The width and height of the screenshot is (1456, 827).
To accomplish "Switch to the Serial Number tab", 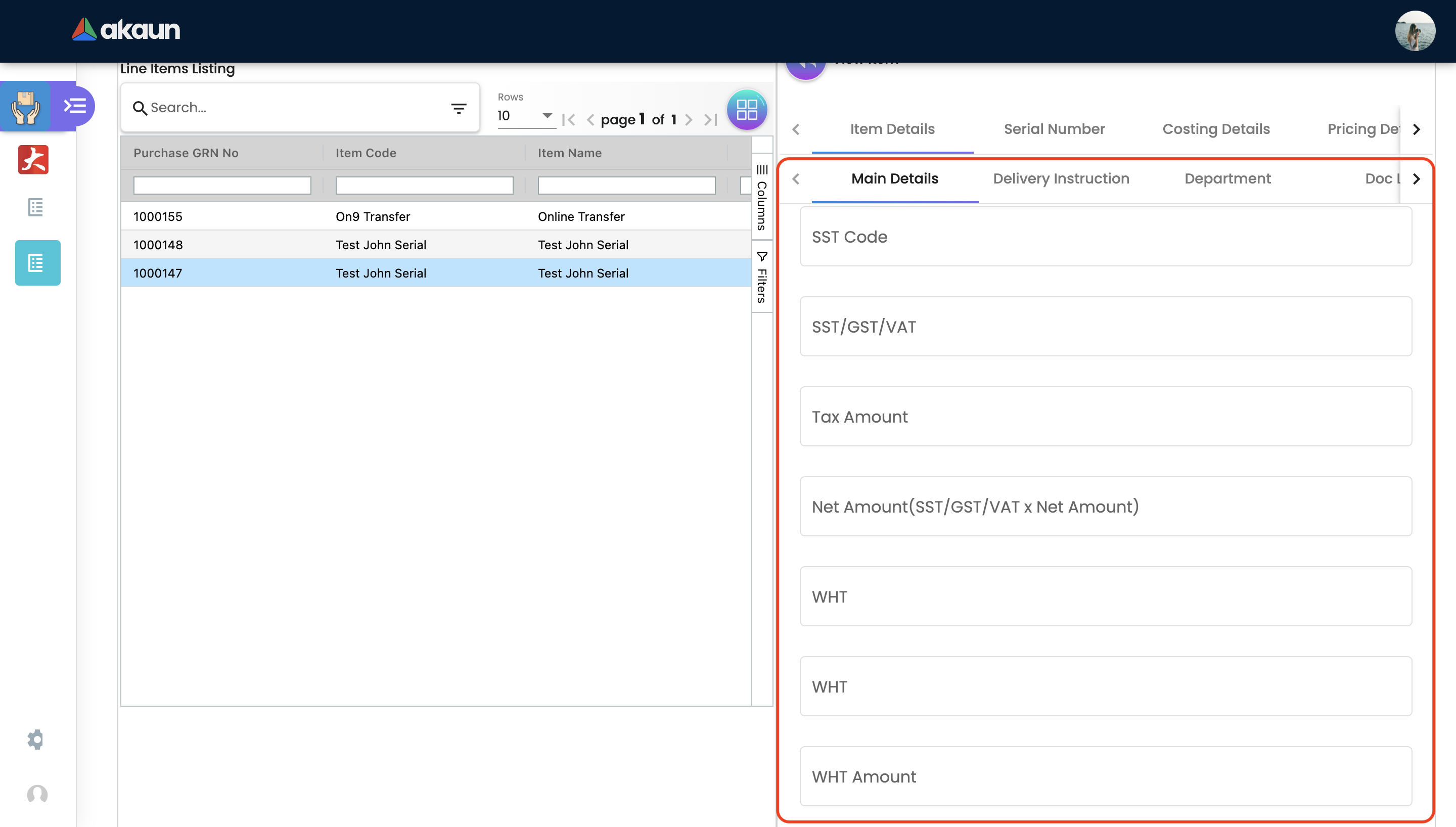I will 1054,129.
